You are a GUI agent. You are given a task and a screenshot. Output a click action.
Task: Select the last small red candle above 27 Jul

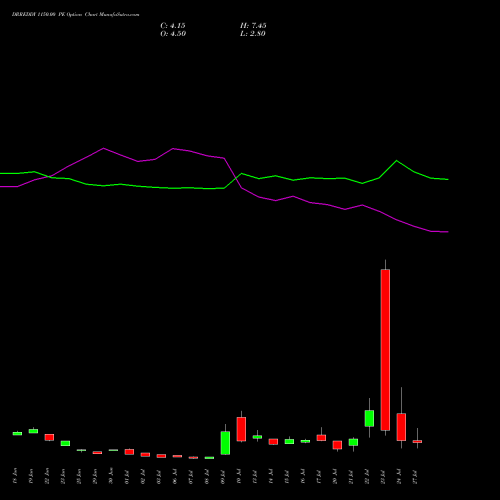pos(417,441)
